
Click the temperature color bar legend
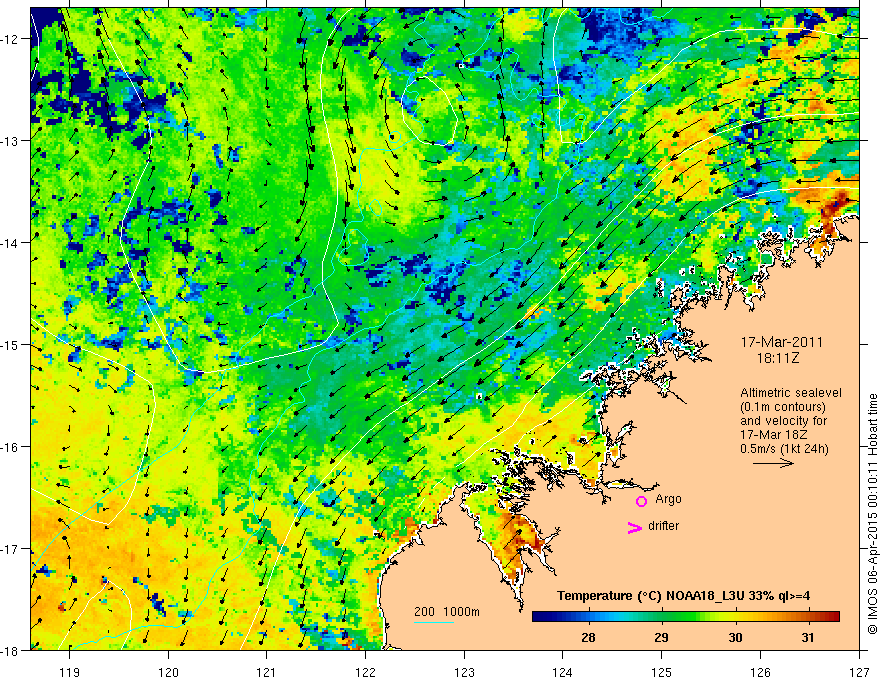point(685,617)
